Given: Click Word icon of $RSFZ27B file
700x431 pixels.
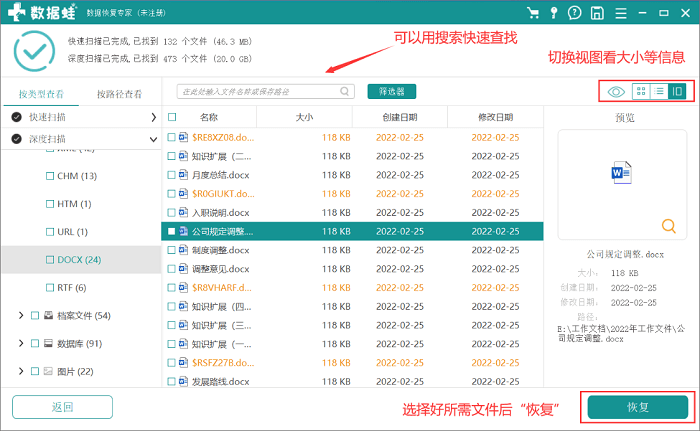Looking at the screenshot, I should click(183, 362).
